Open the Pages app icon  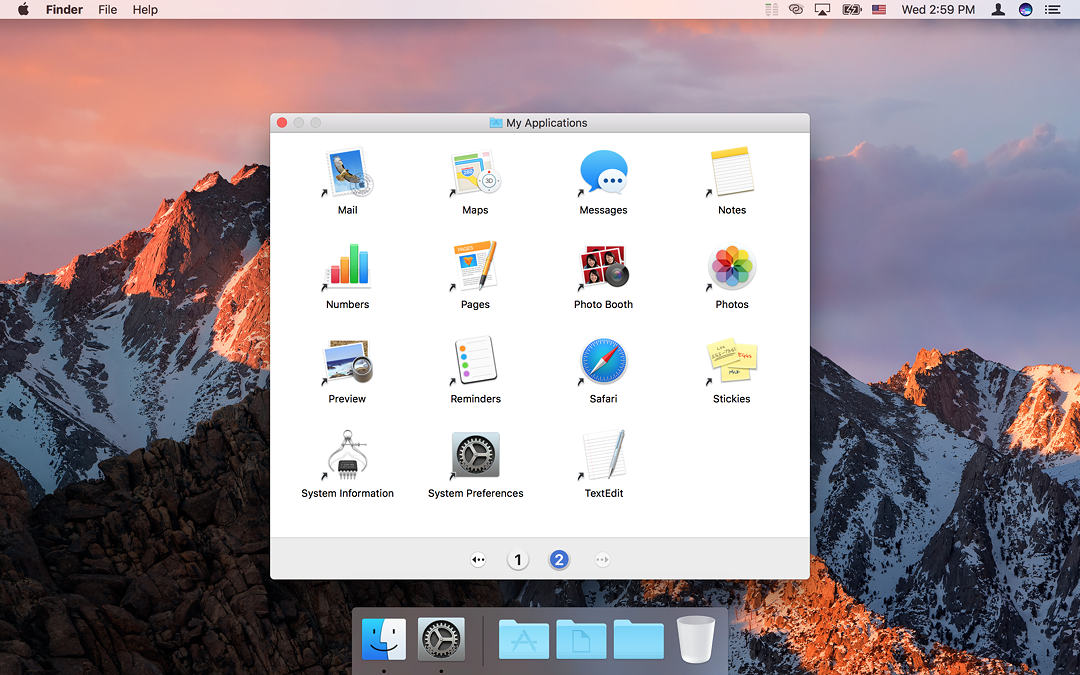475,267
